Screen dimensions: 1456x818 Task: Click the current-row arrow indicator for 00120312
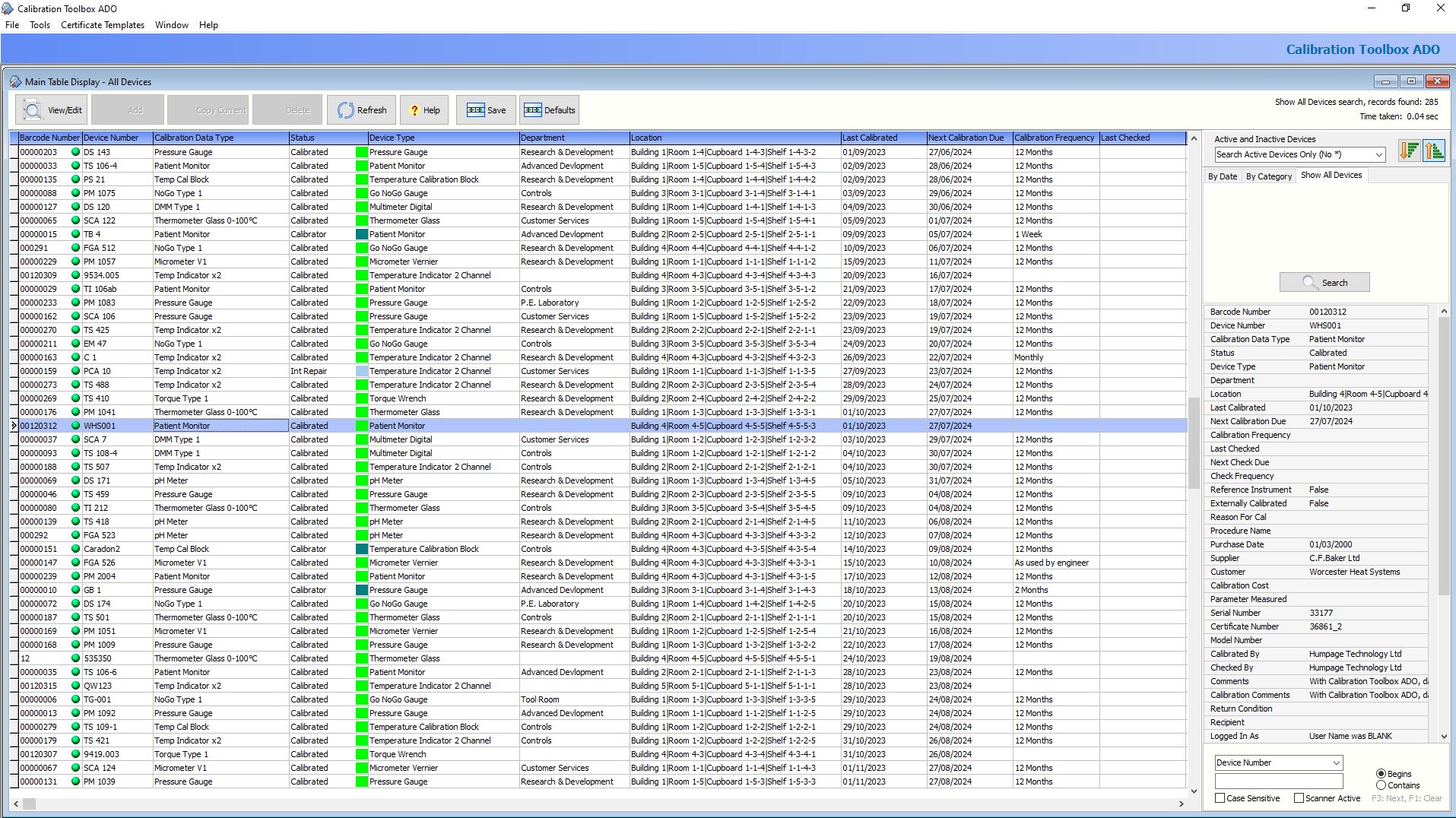(x=14, y=426)
